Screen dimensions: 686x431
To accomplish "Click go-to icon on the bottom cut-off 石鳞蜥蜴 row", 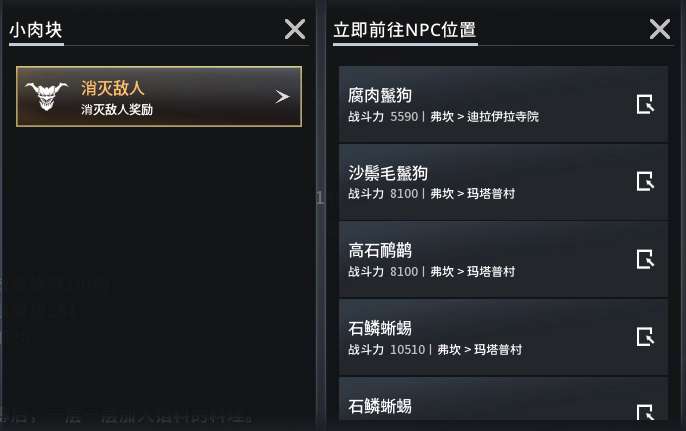I will tap(645, 411).
